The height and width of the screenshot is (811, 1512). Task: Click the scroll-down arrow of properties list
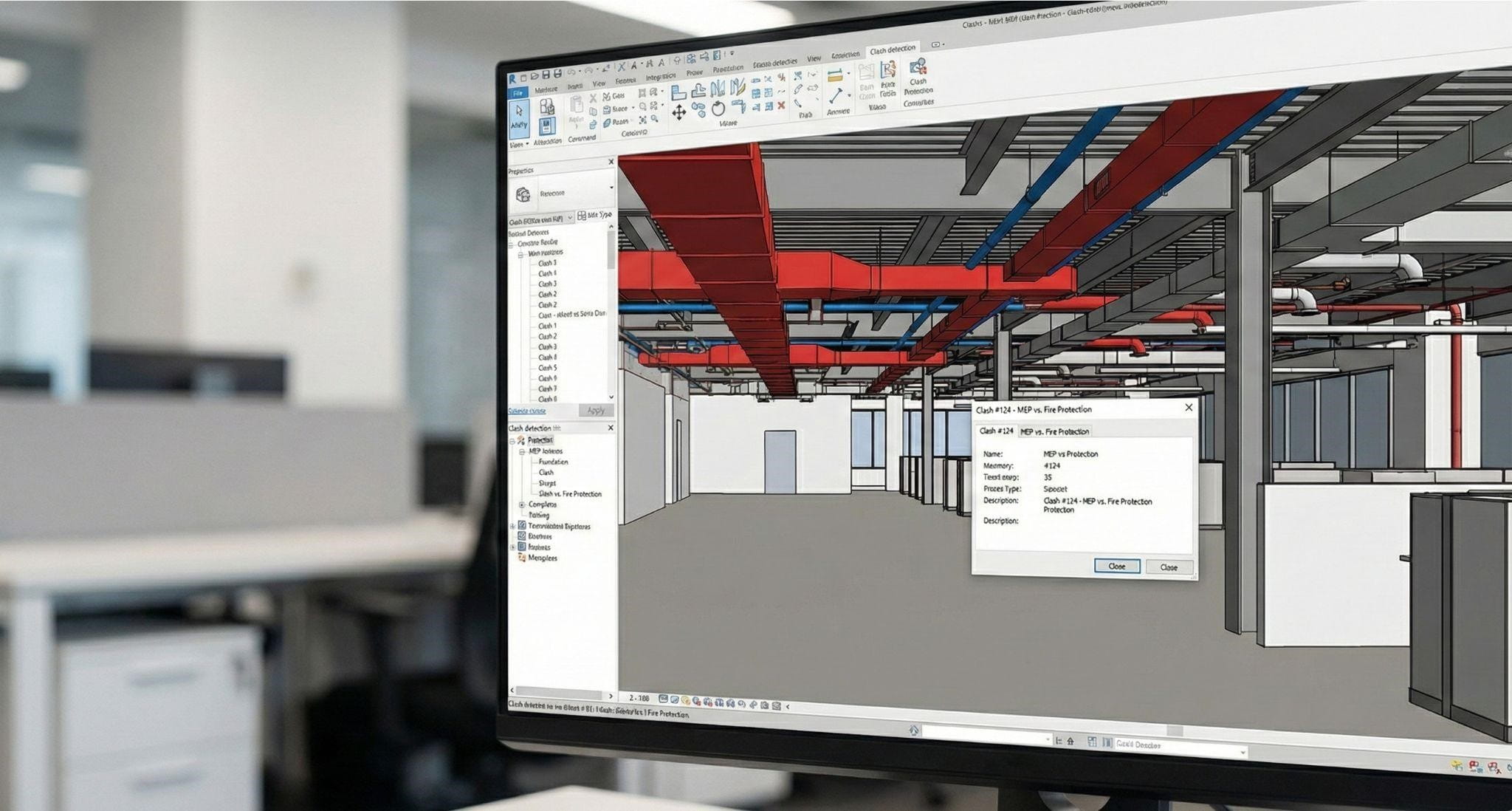611,397
